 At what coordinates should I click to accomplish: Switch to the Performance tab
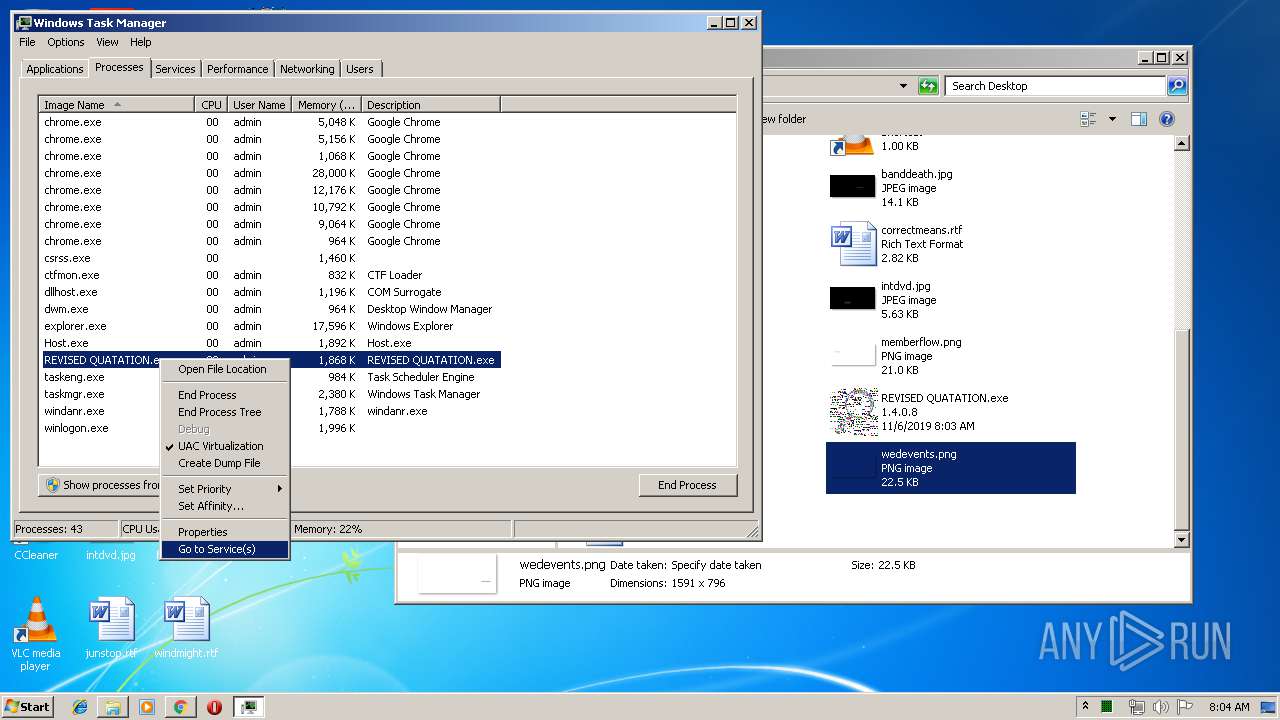(237, 69)
